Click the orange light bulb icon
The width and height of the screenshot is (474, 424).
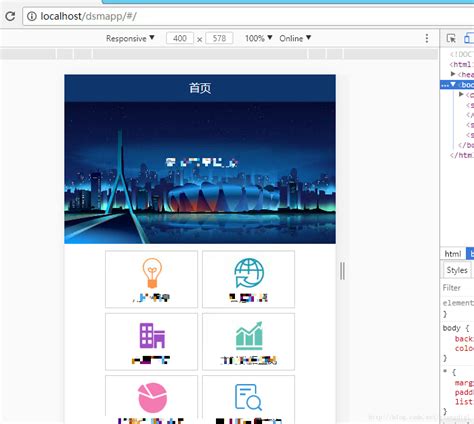pyautogui.click(x=152, y=273)
